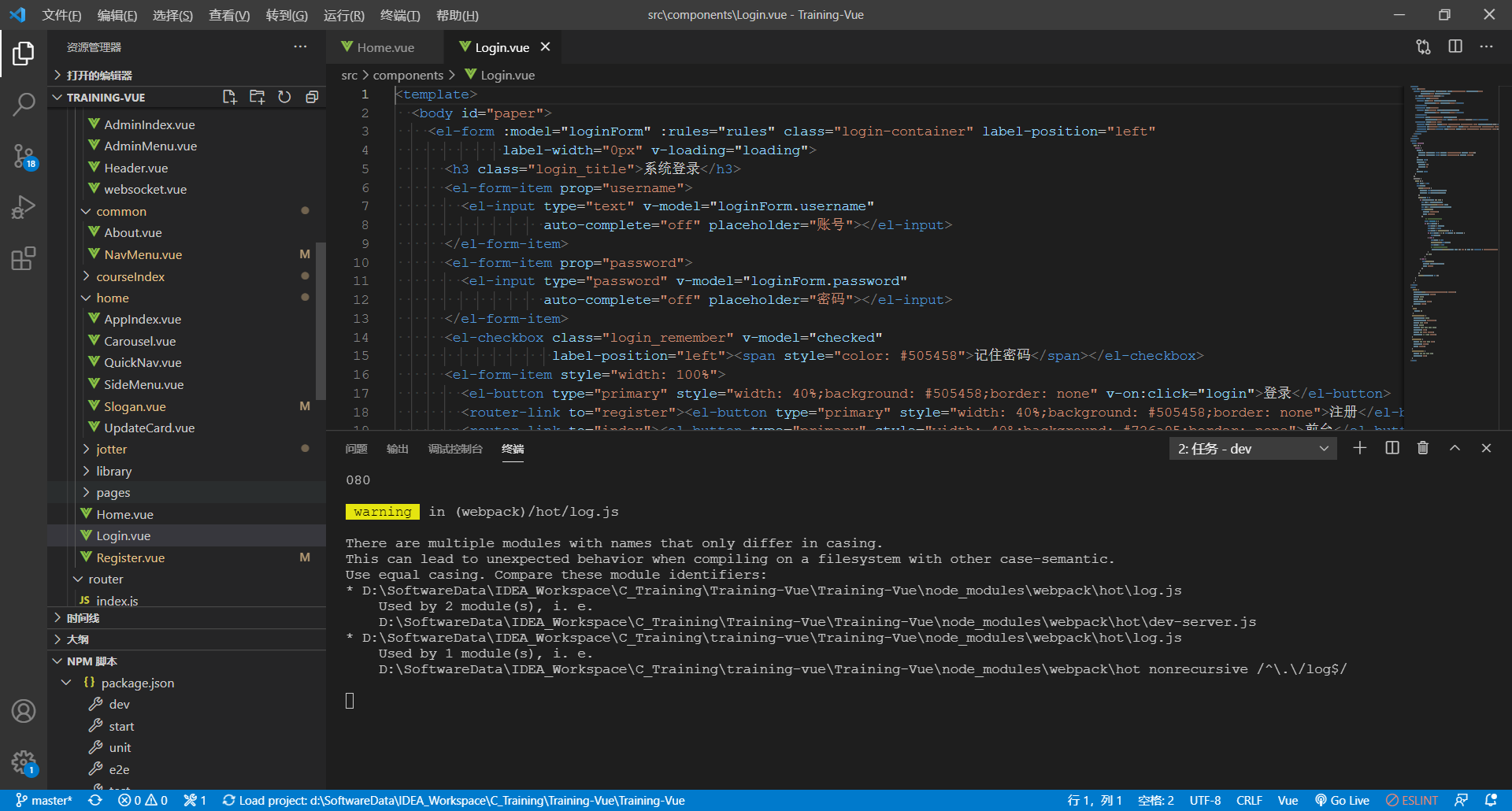1512x811 pixels.
Task: Toggle Go Live server in status bar
Action: tap(1342, 800)
